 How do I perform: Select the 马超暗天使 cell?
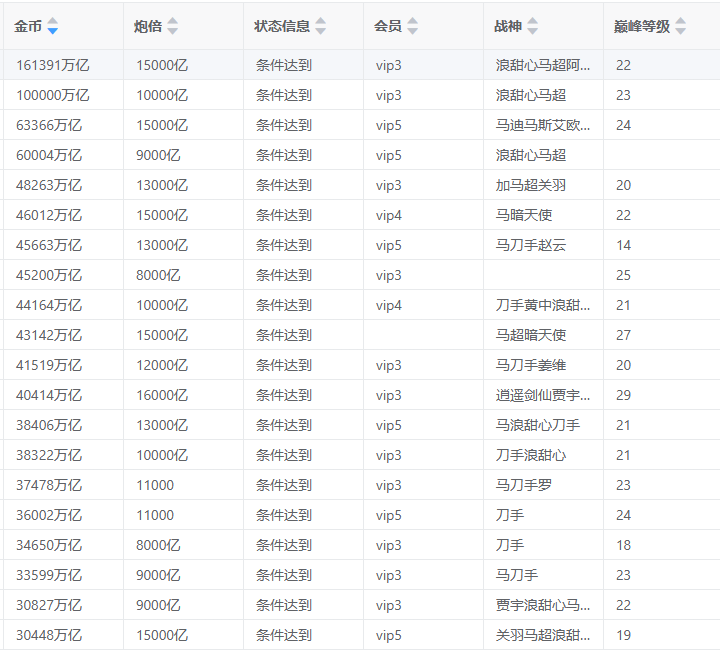coord(531,335)
